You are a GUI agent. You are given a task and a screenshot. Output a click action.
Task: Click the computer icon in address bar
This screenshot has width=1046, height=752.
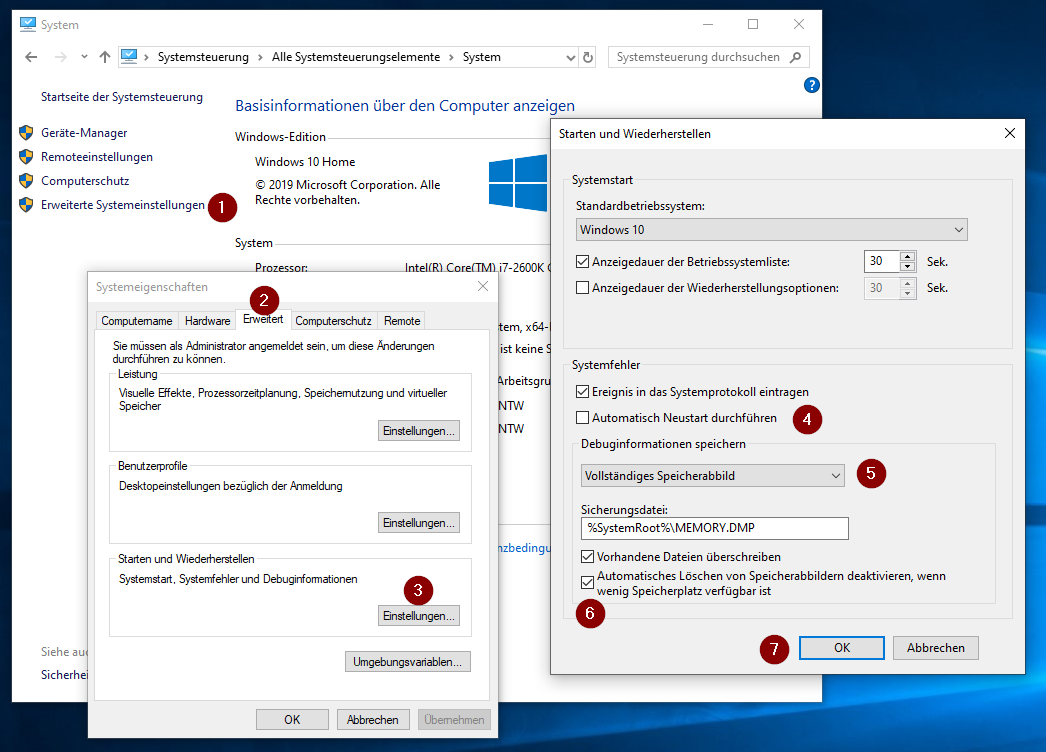click(x=129, y=57)
